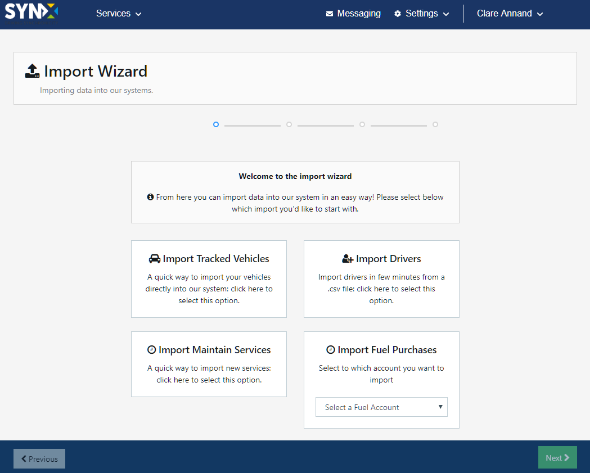Screen dimensions: 590x475
Task: Select the third wizard step indicator
Action: 362,125
